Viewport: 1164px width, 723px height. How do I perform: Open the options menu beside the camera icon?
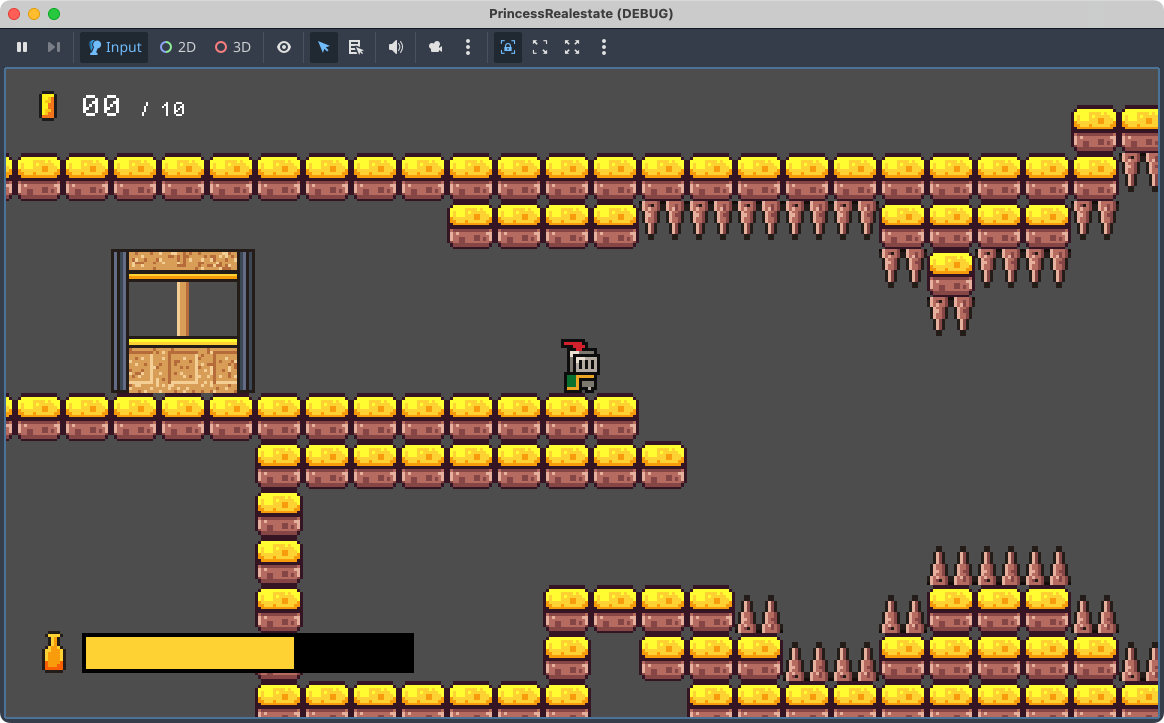pyautogui.click(x=468, y=47)
